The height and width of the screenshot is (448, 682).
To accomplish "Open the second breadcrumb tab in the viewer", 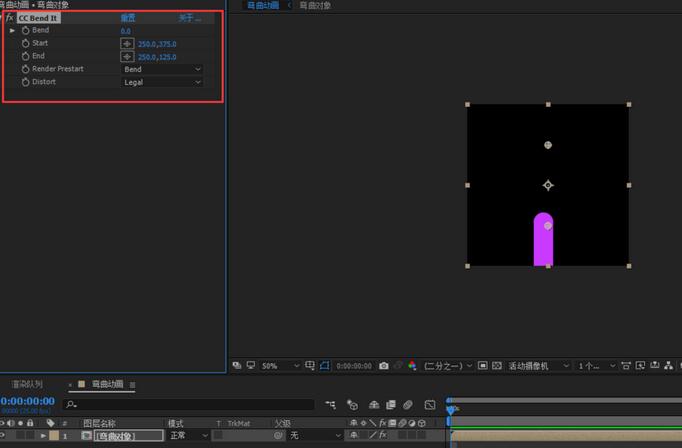I will [315, 6].
